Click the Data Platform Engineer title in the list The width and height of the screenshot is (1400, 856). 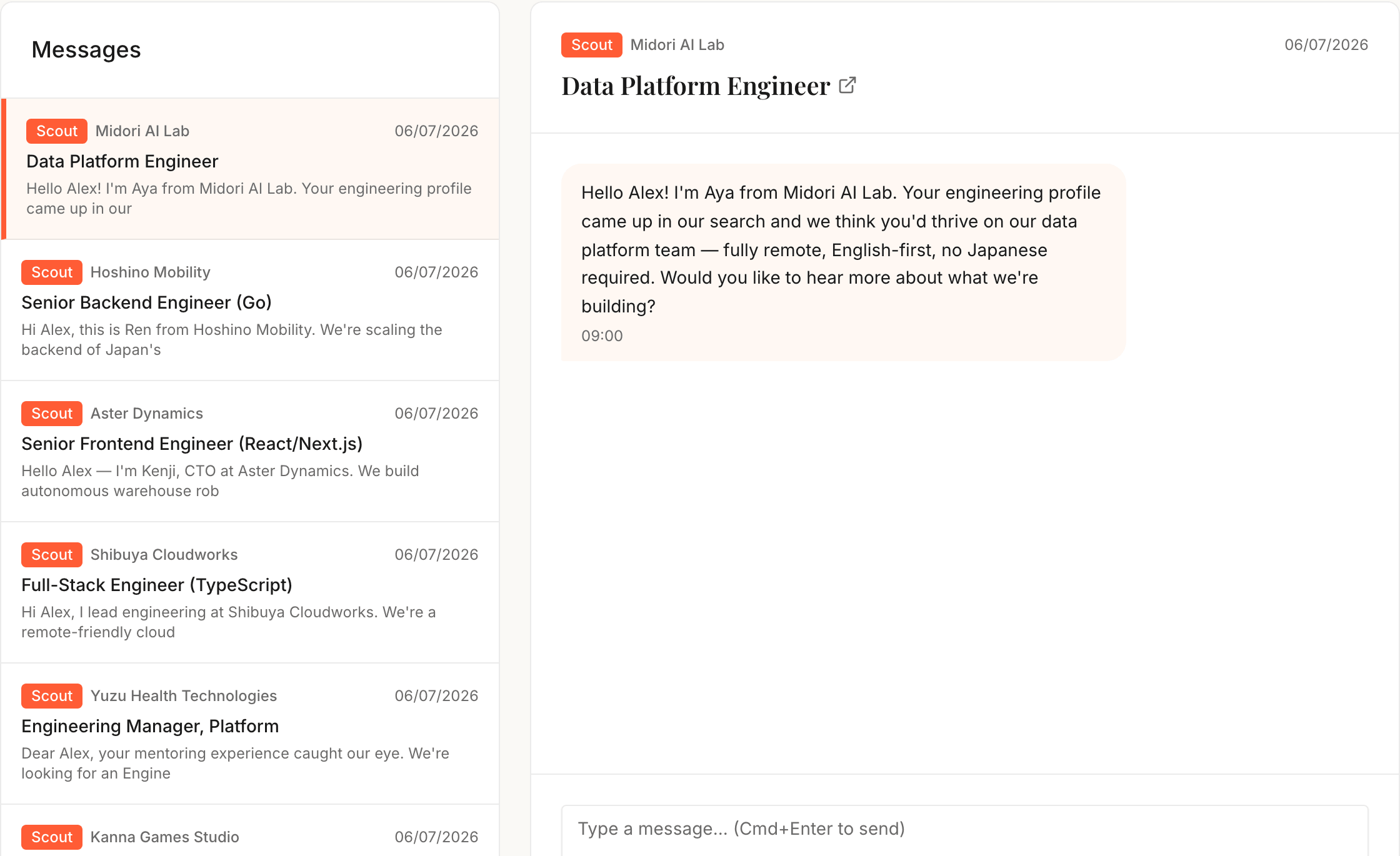click(122, 161)
